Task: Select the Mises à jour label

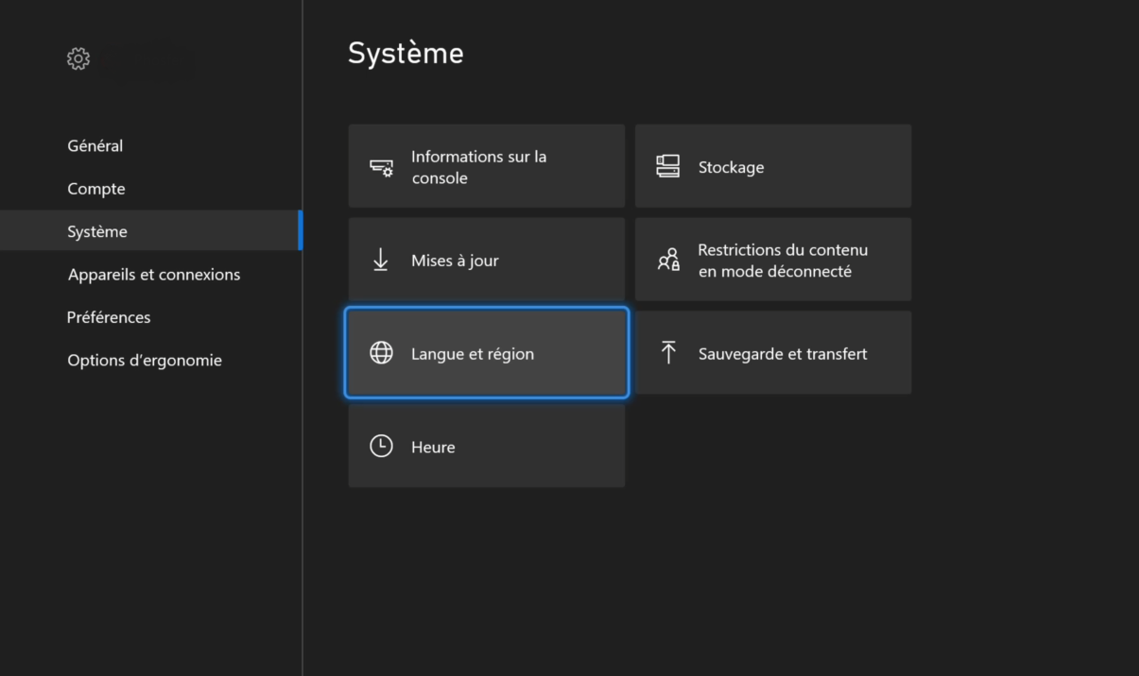Action: 455,261
